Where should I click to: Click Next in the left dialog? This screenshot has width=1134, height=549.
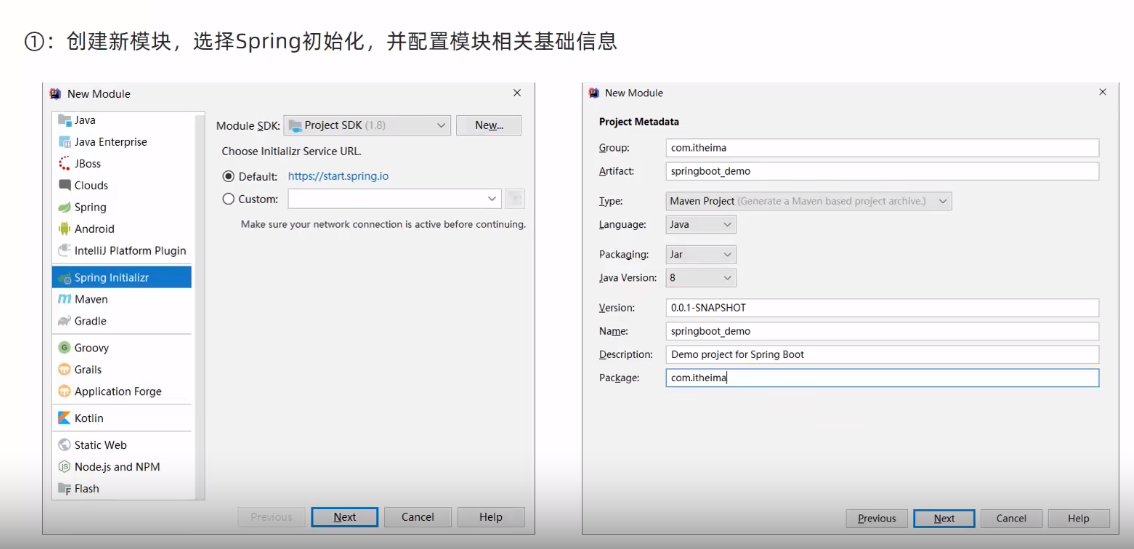tap(345, 517)
